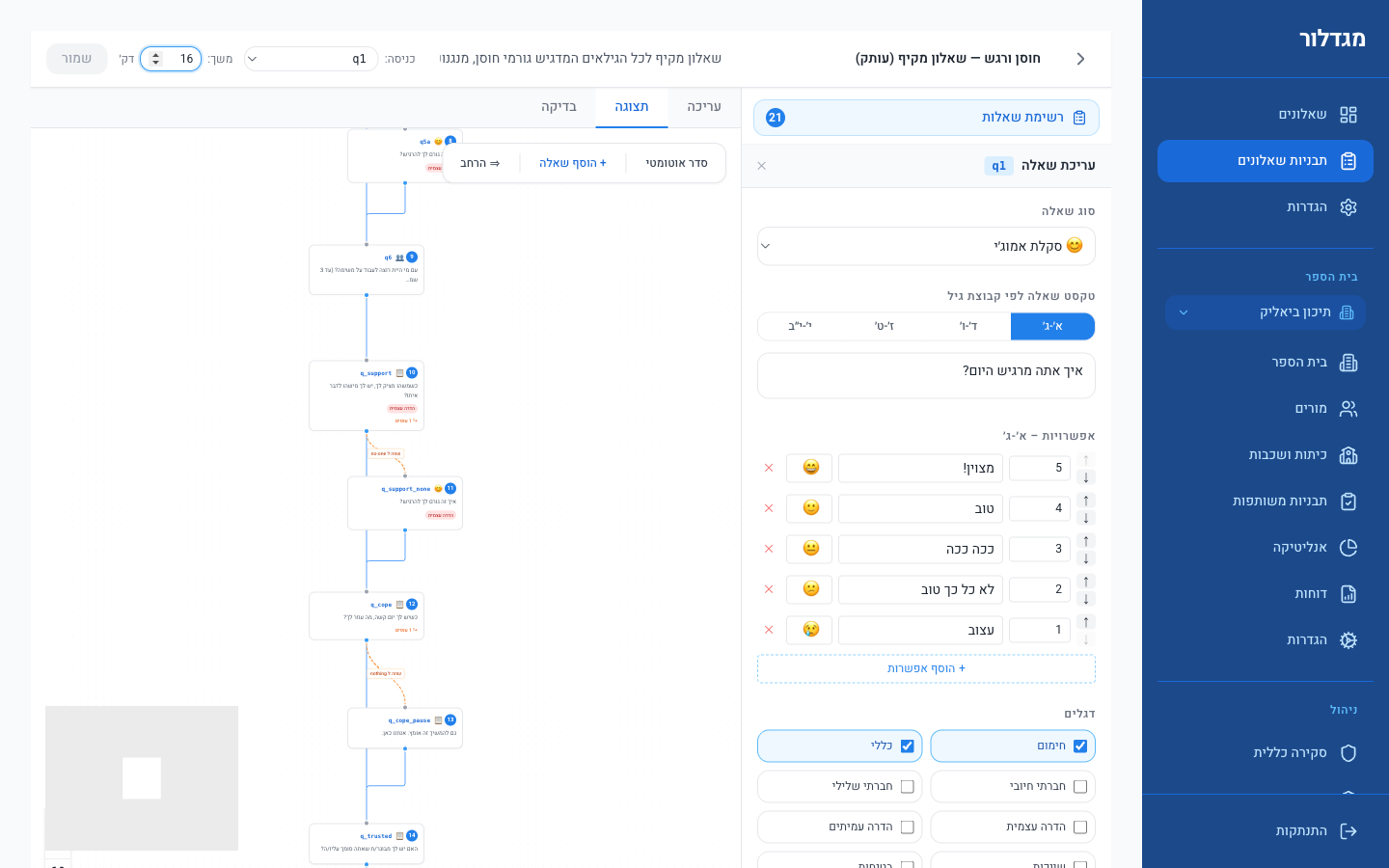Select the q_cope node in the flowchart
The width and height of the screenshot is (1389, 868).
click(367, 616)
